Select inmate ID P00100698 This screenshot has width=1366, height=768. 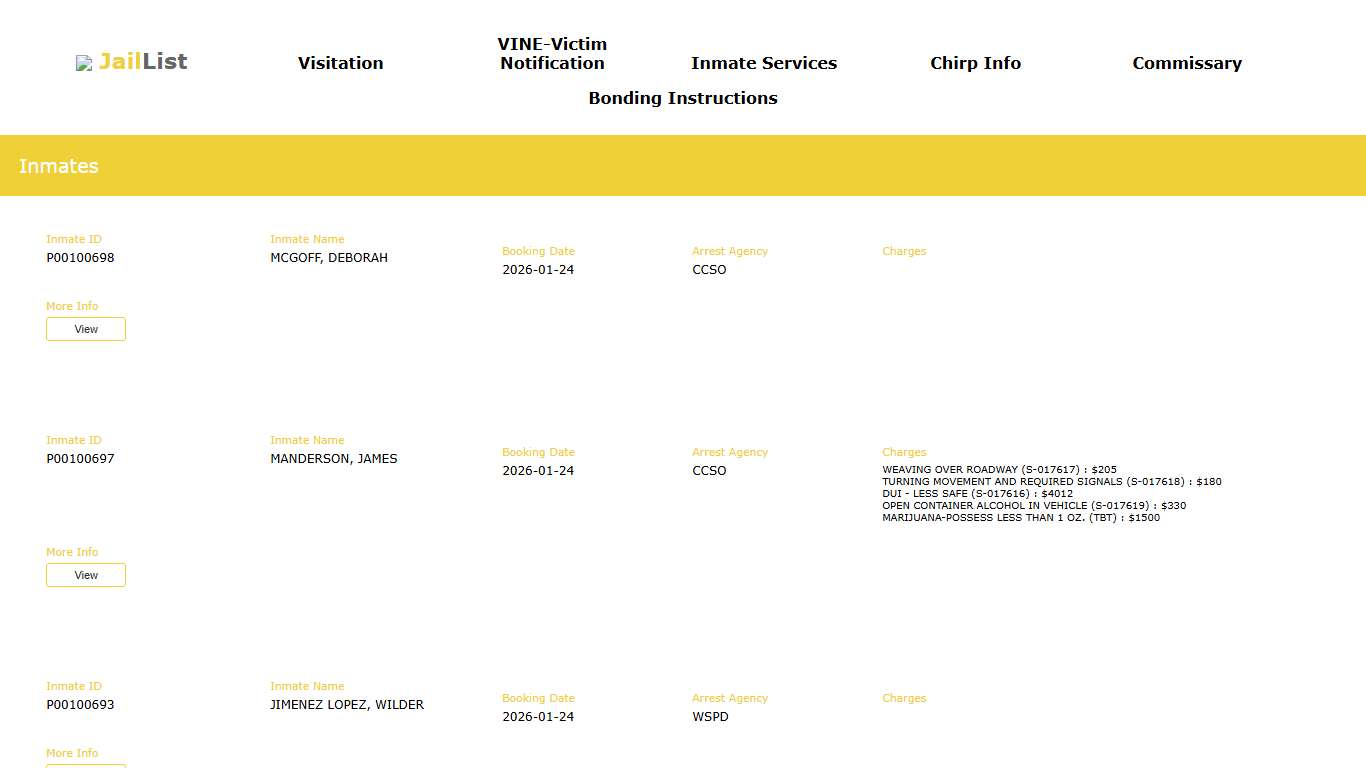click(x=80, y=258)
